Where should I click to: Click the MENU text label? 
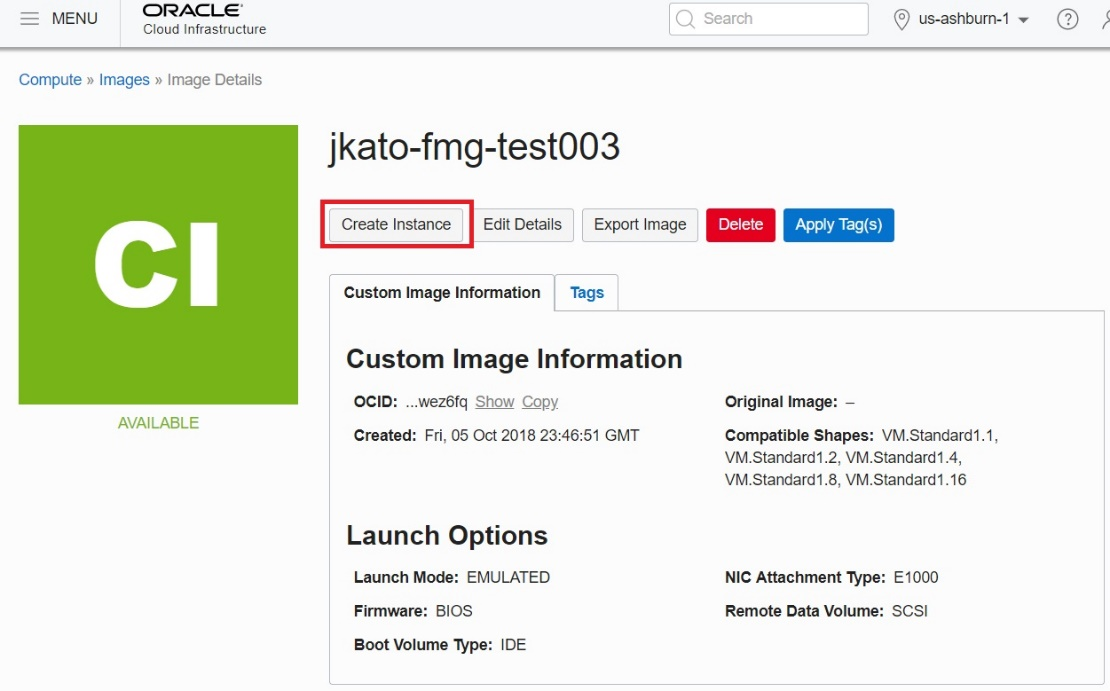click(75, 19)
